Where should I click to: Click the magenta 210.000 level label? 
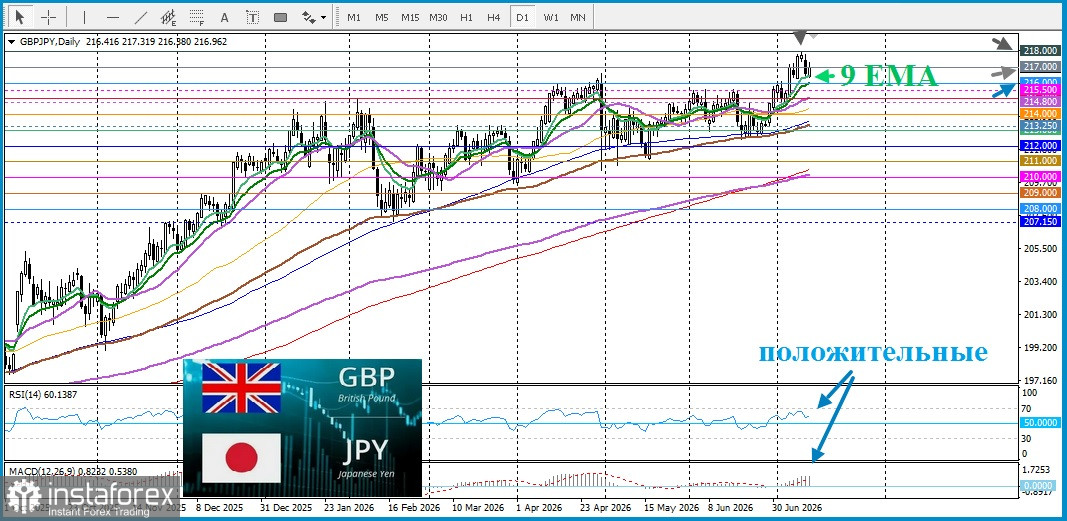[1039, 177]
